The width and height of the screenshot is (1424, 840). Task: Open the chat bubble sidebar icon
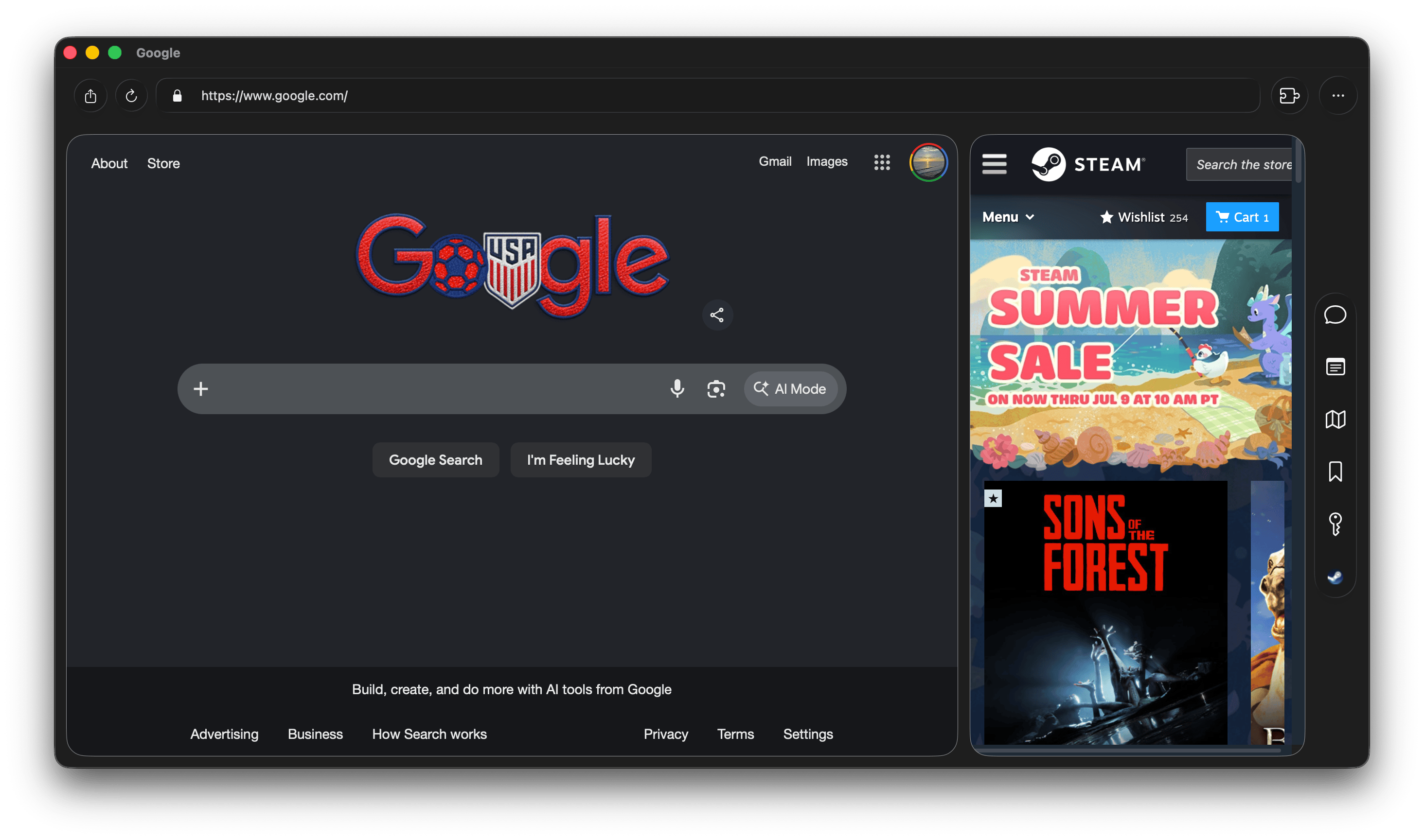1335,315
